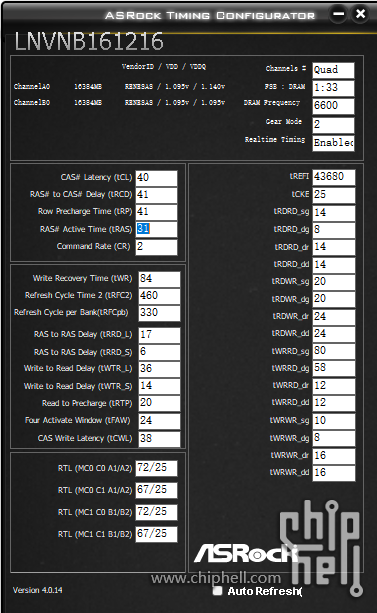
Task: Click the highlighted tRAS value field
Action: [156, 229]
